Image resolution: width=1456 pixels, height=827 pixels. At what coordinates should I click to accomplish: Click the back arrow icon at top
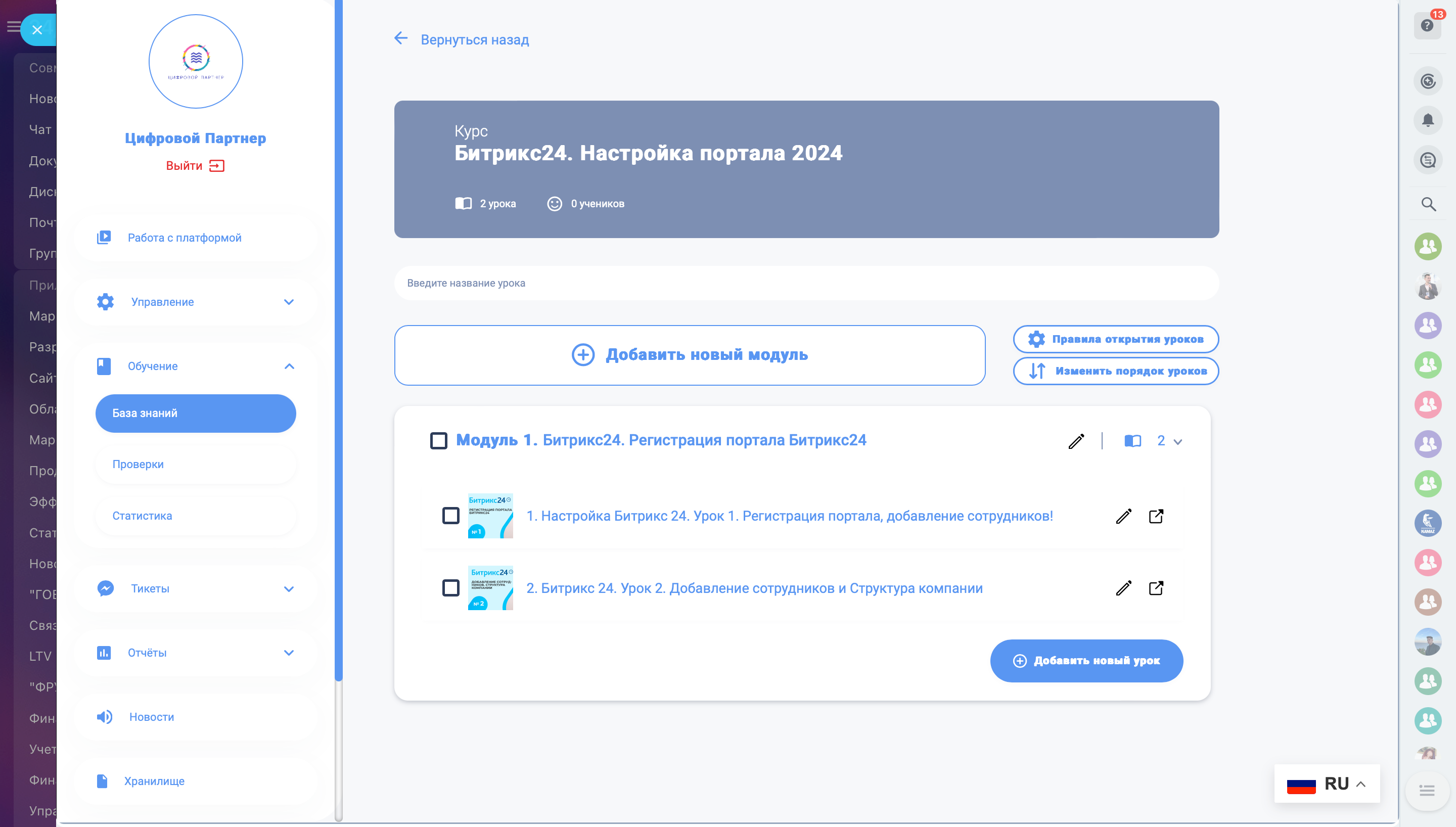401,38
